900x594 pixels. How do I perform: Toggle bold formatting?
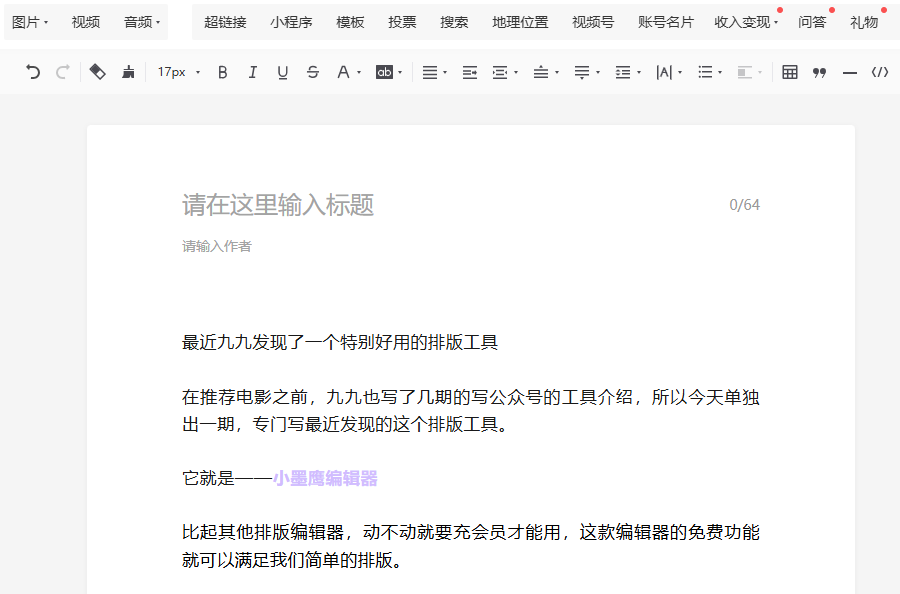[223, 72]
